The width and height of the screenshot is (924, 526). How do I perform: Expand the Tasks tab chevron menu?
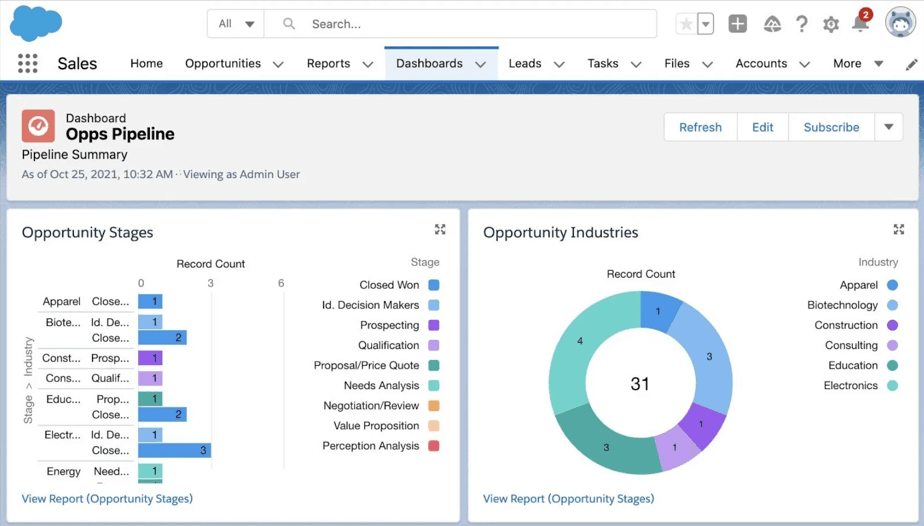[x=636, y=64]
